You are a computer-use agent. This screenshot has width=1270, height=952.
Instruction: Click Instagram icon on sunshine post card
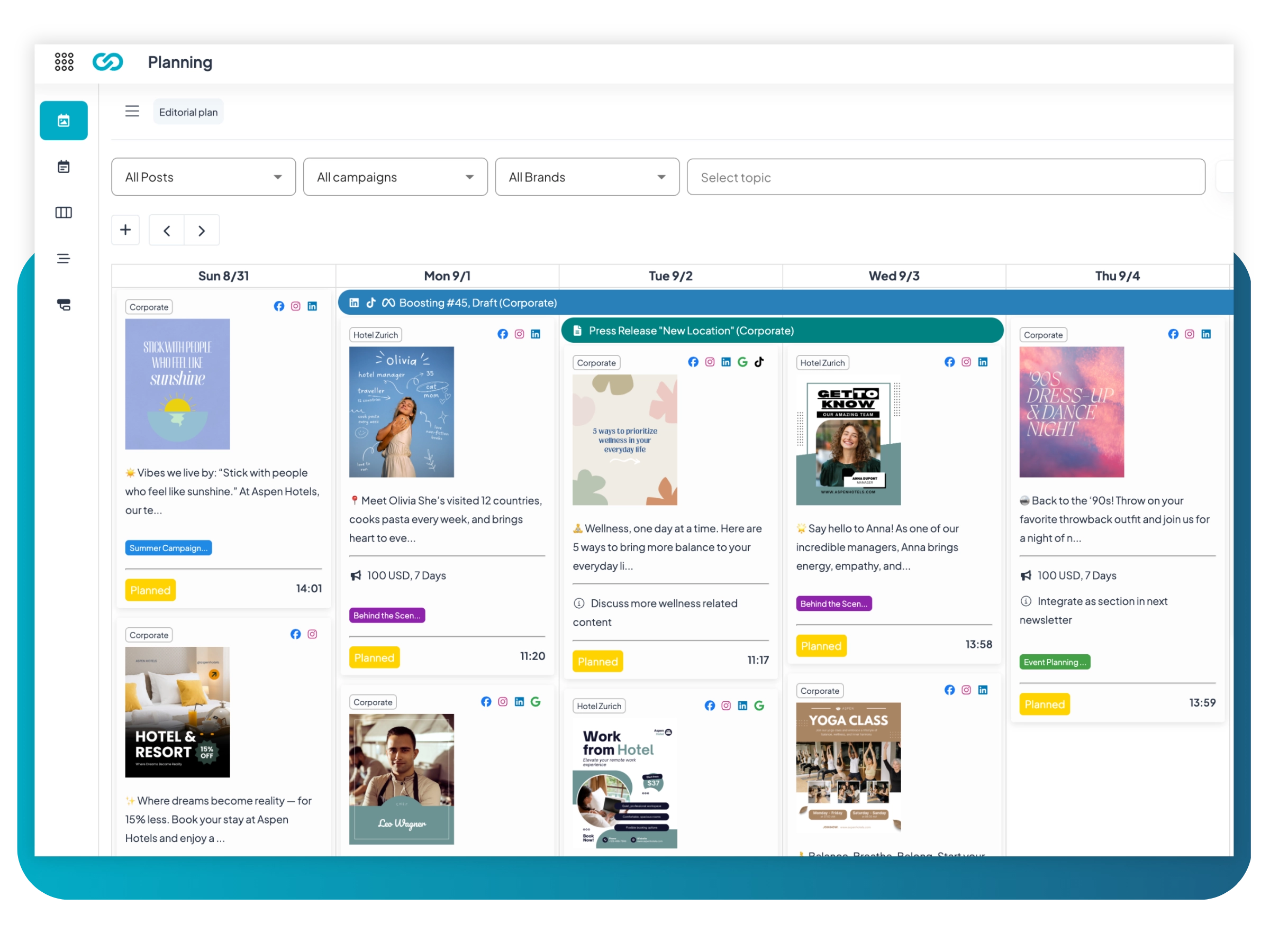[296, 306]
